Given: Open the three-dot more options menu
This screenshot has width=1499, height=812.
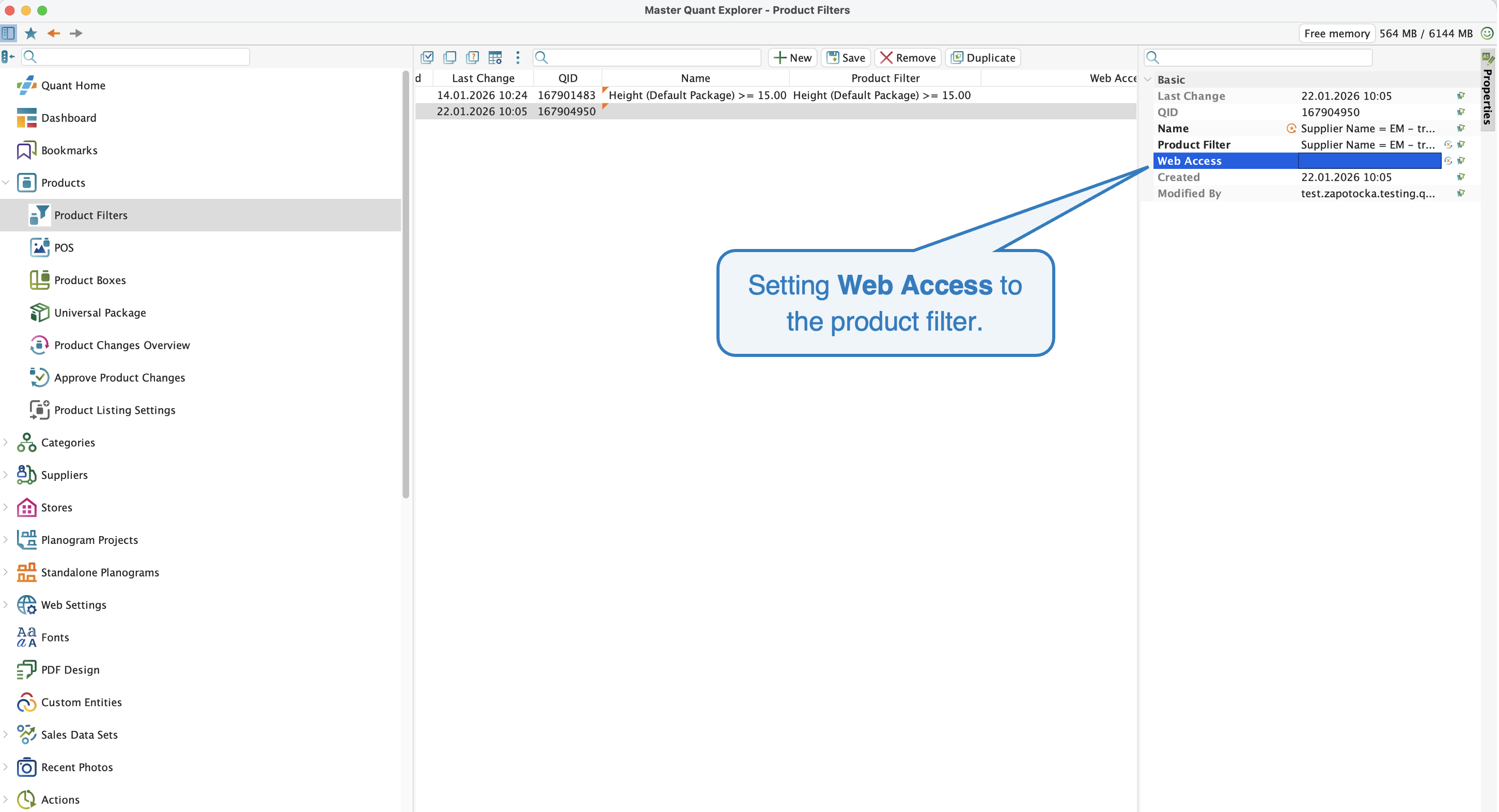Looking at the screenshot, I should click(x=518, y=57).
